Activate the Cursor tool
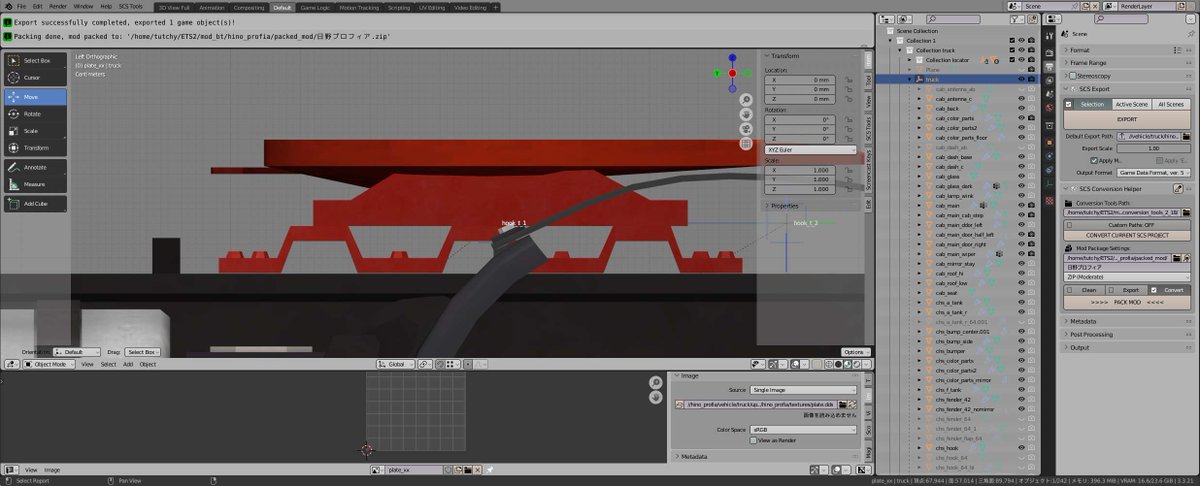The height and width of the screenshot is (486, 1200). [x=35, y=77]
